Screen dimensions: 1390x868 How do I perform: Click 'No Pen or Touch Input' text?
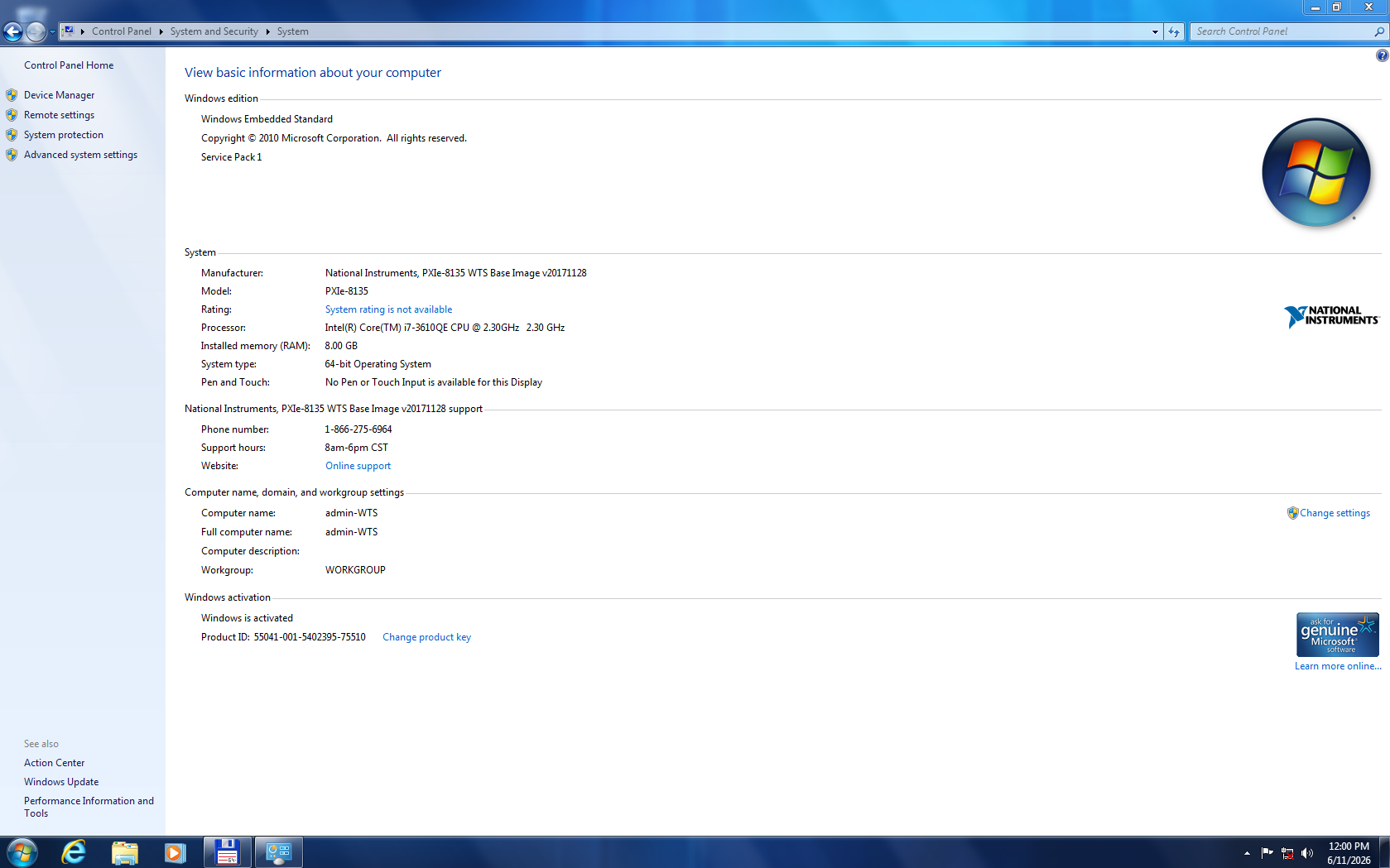434,382
